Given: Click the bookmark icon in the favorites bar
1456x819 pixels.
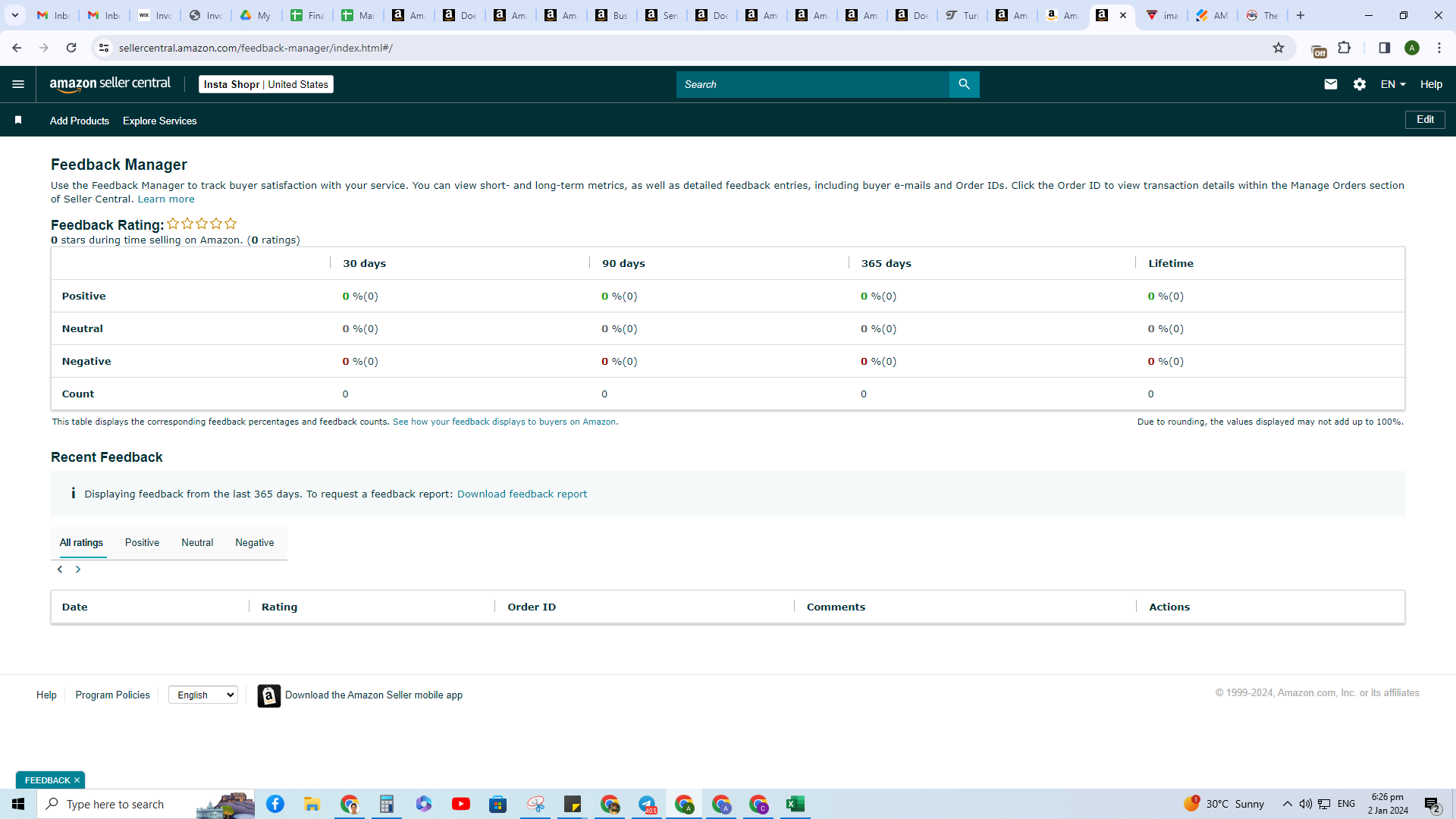Looking at the screenshot, I should click(x=18, y=120).
